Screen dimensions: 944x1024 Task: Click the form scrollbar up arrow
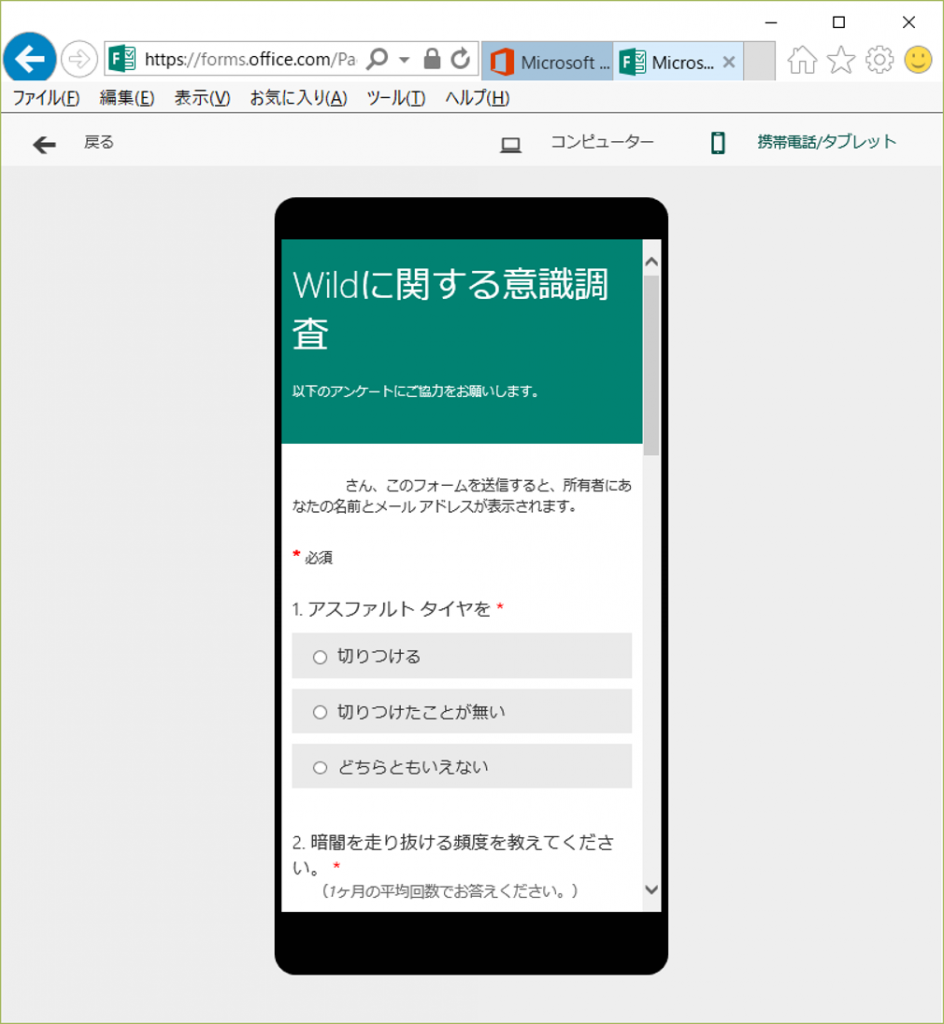point(651,262)
